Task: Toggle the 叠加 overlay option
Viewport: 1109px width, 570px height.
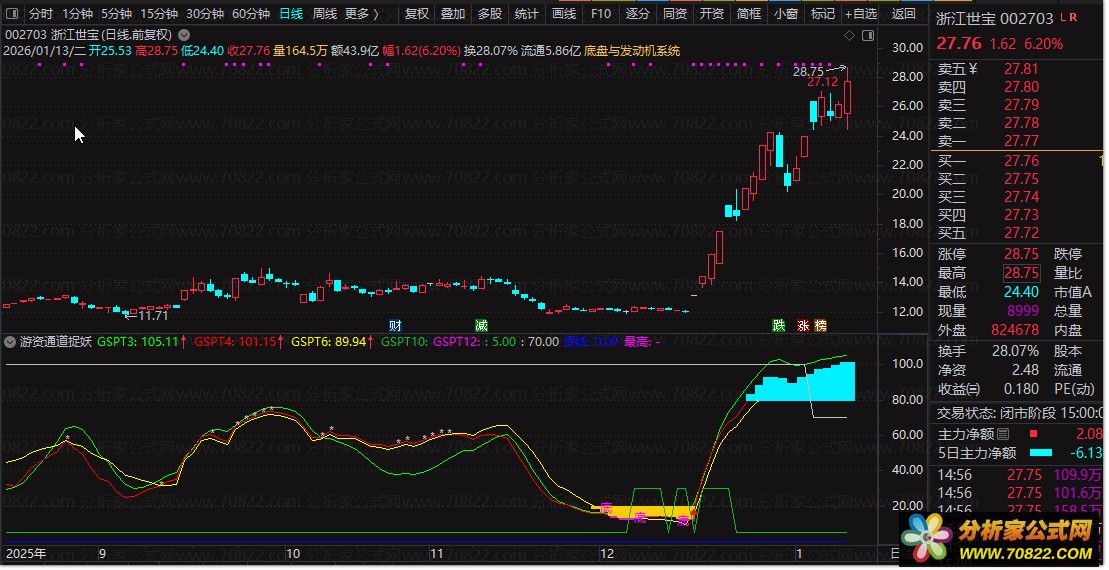Action: click(x=453, y=14)
